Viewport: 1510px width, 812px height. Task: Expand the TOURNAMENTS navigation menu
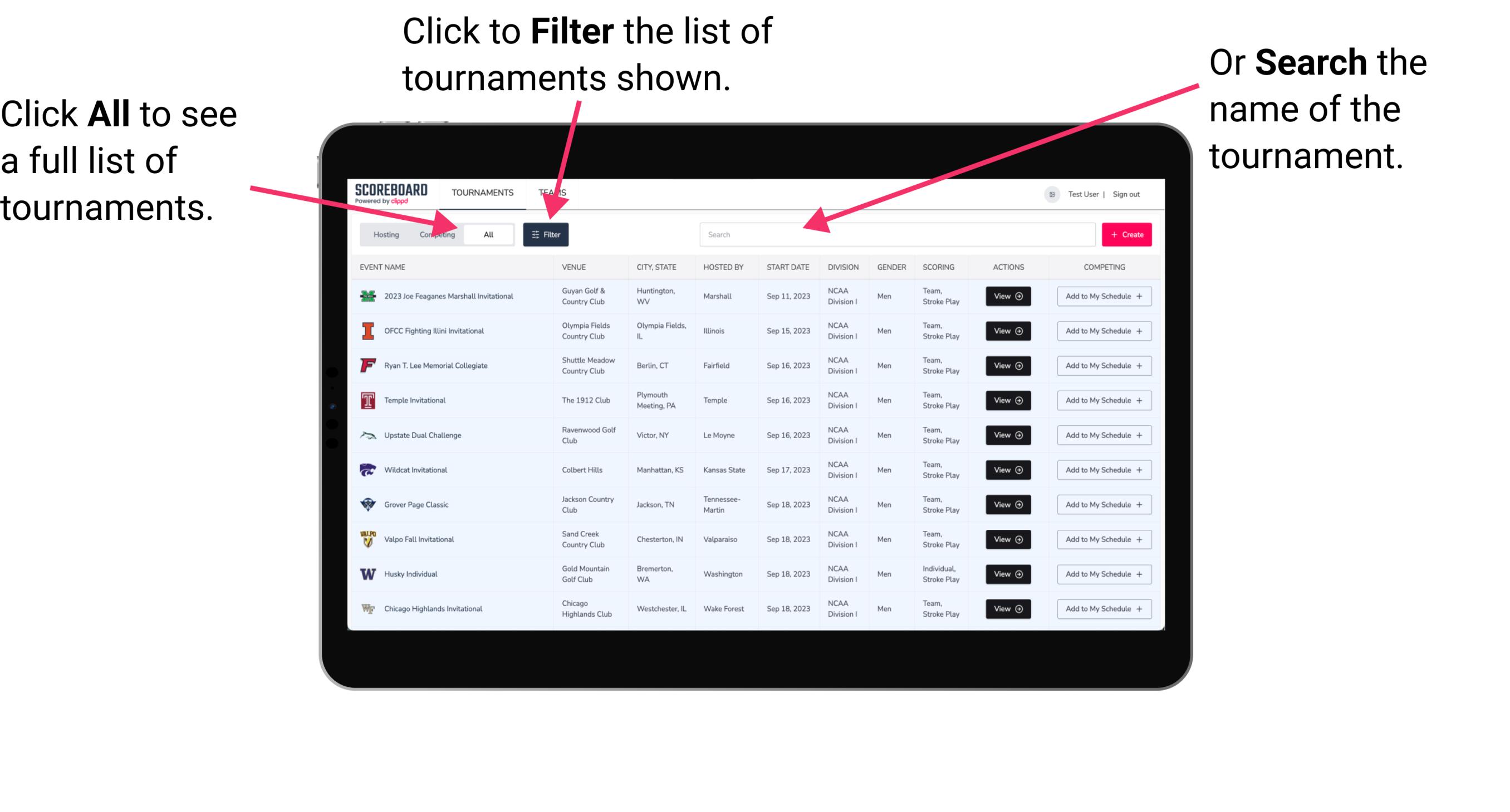coord(482,192)
